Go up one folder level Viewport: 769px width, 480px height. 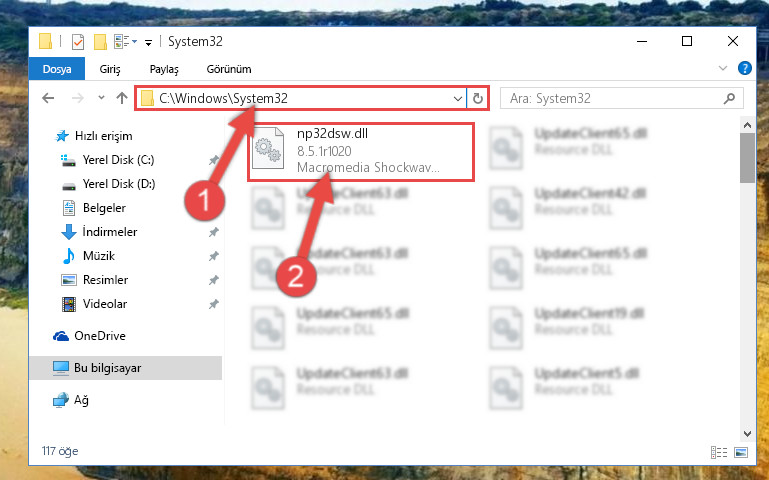click(x=122, y=98)
